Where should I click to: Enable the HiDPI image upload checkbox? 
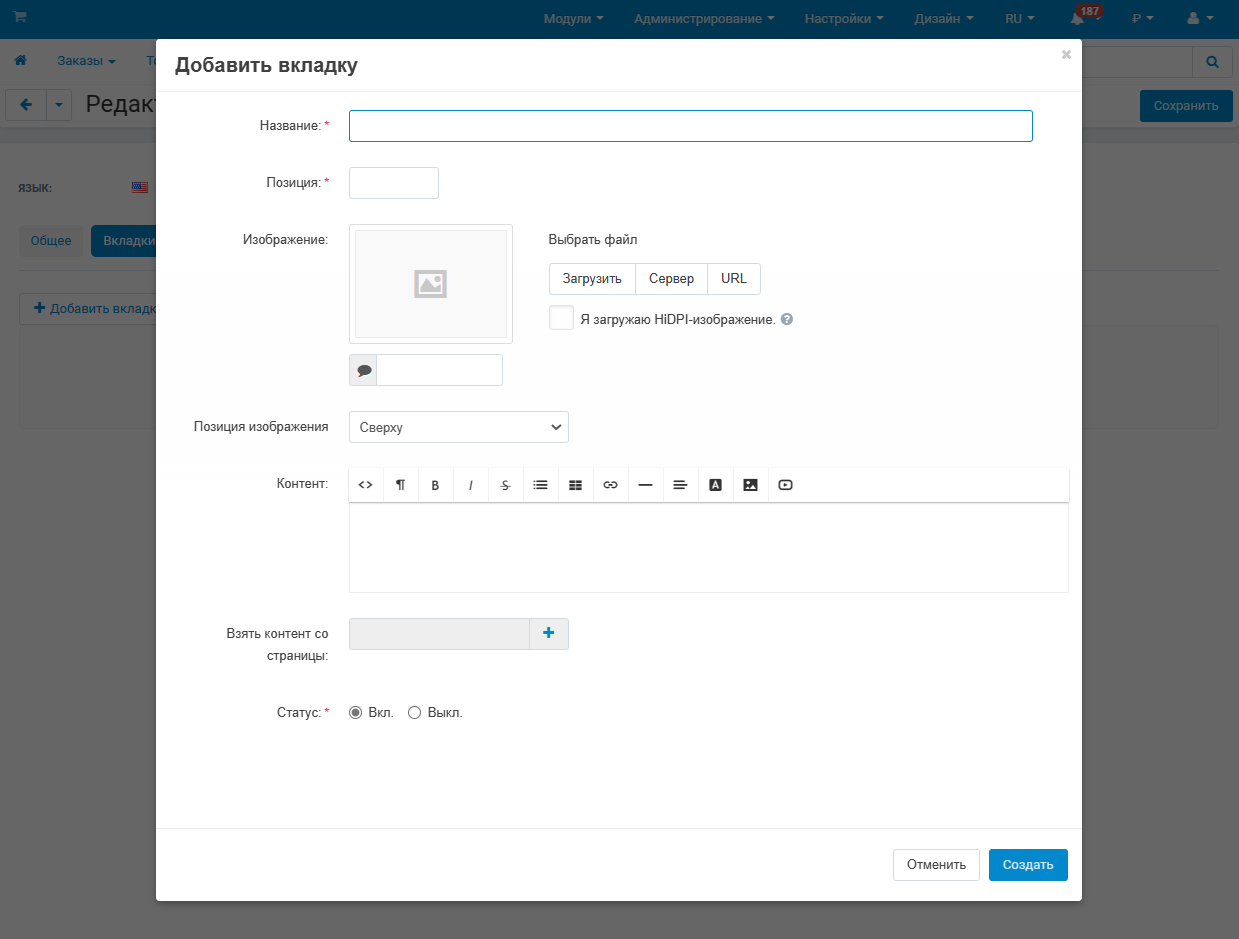tap(561, 318)
